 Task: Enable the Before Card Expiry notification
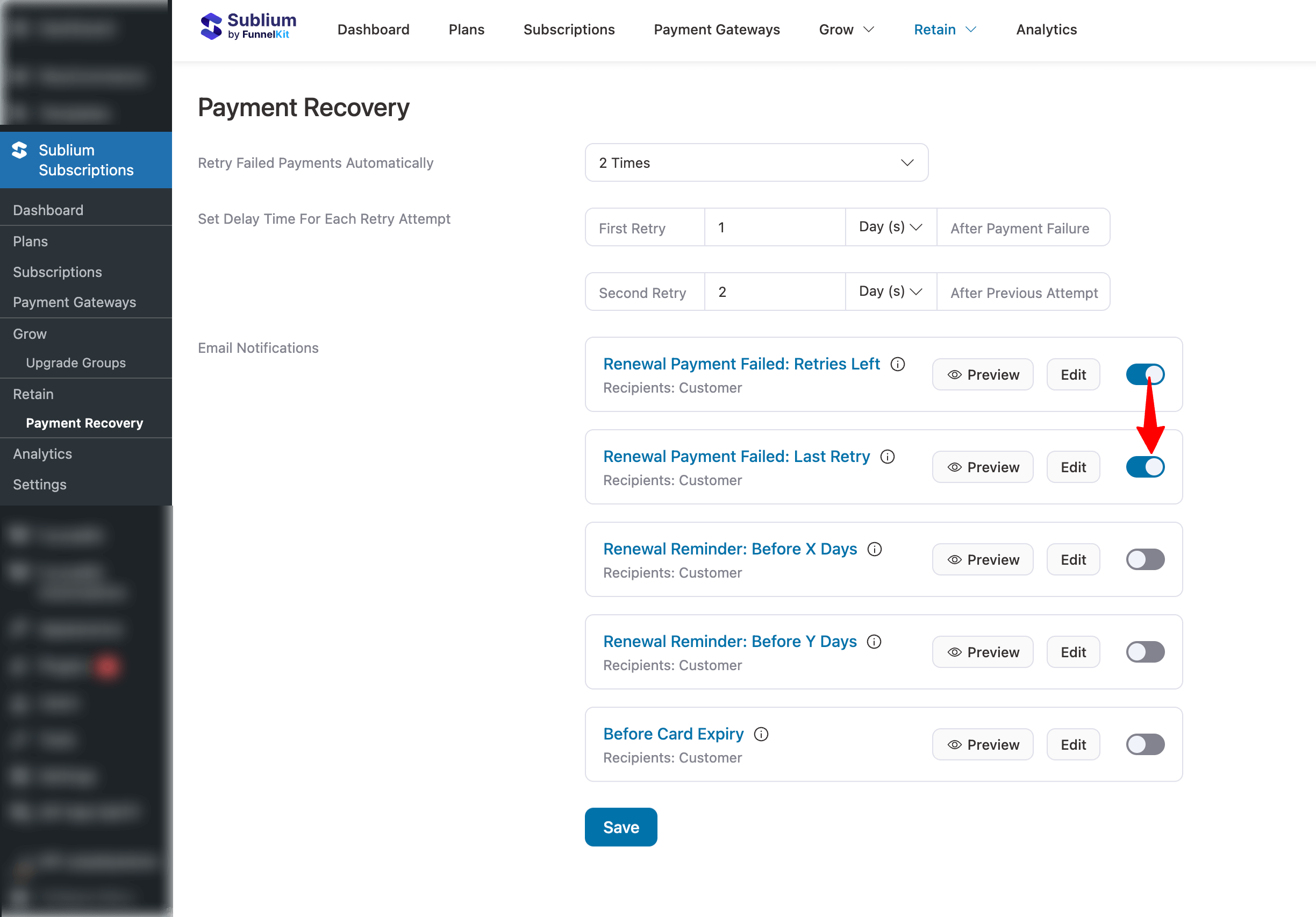tap(1145, 744)
